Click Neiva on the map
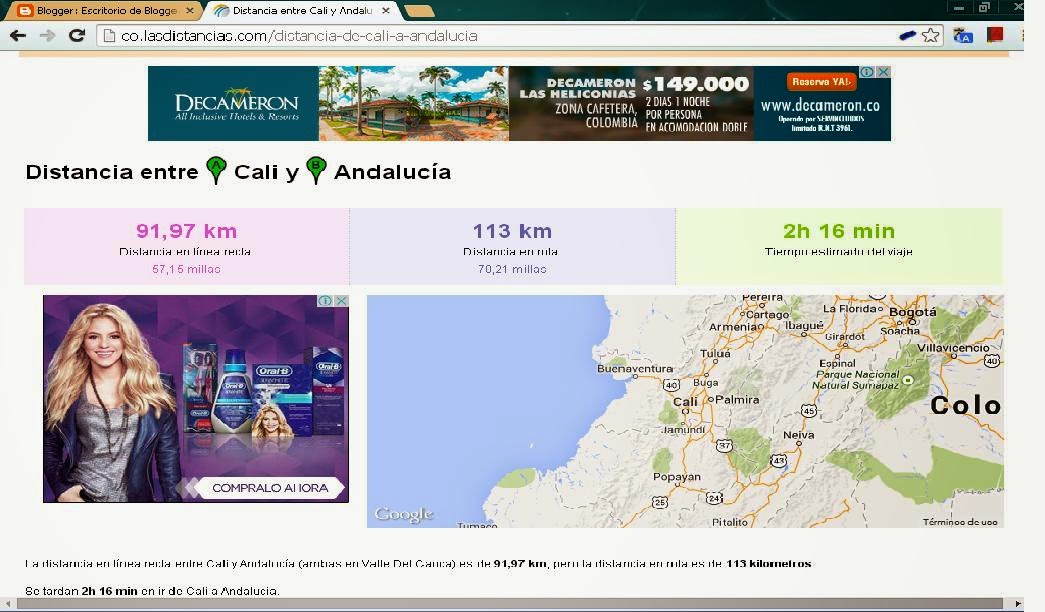Screen dimensions: 1045x612 pos(798,435)
